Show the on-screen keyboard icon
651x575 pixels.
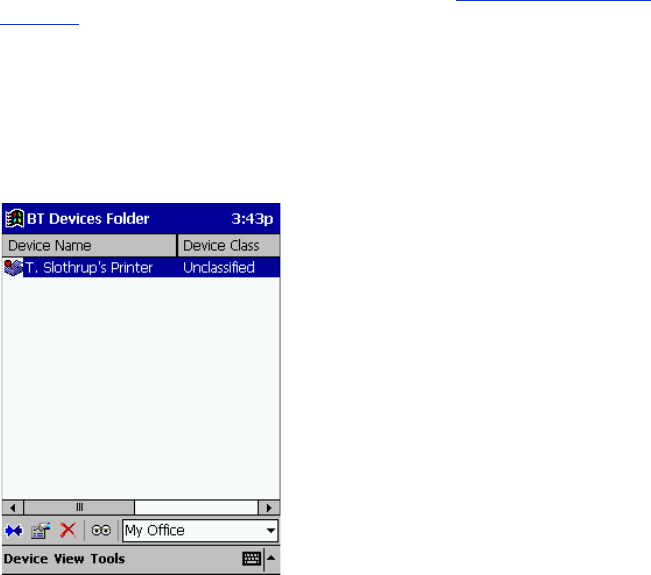click(x=252, y=558)
